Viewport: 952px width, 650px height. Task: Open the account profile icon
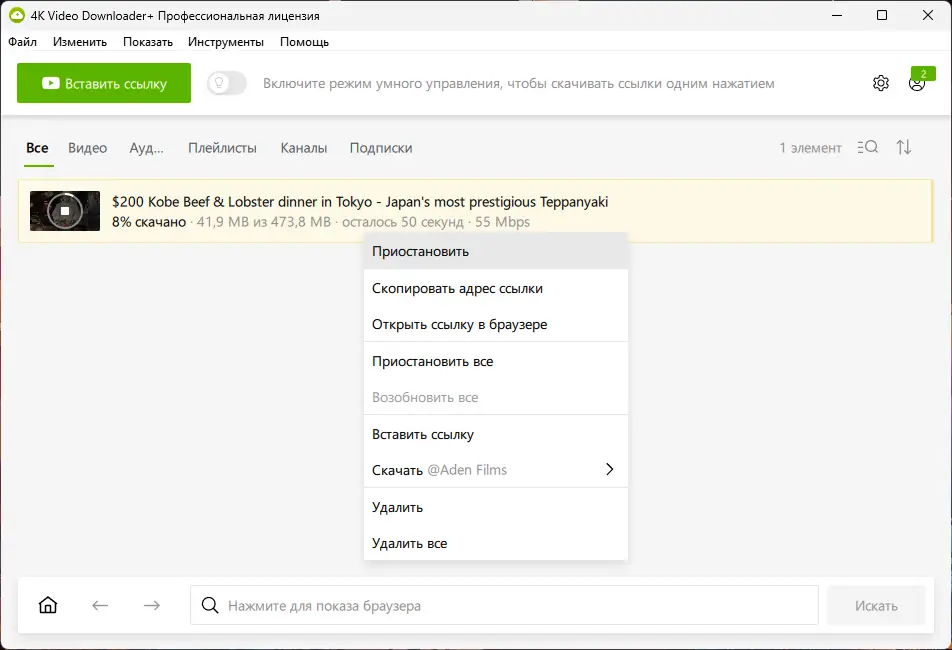[x=916, y=83]
